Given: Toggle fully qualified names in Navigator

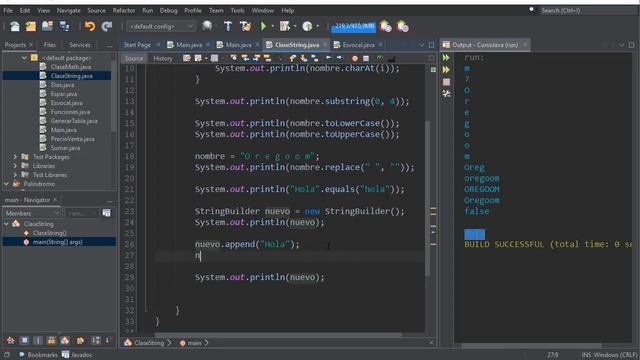Looking at the screenshot, I should click(80, 340).
